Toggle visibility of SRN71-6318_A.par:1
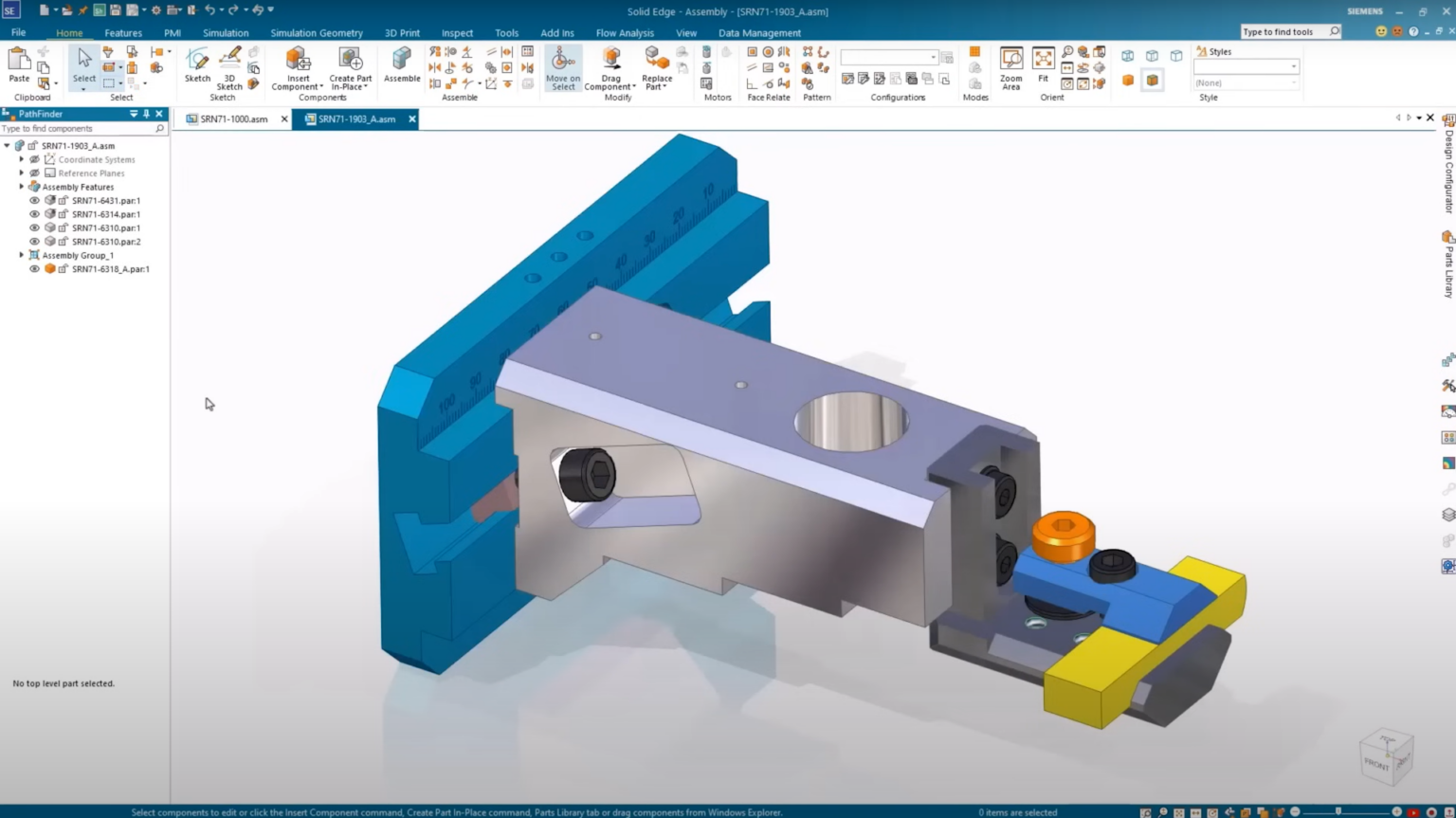This screenshot has width=1456, height=818. coord(35,269)
